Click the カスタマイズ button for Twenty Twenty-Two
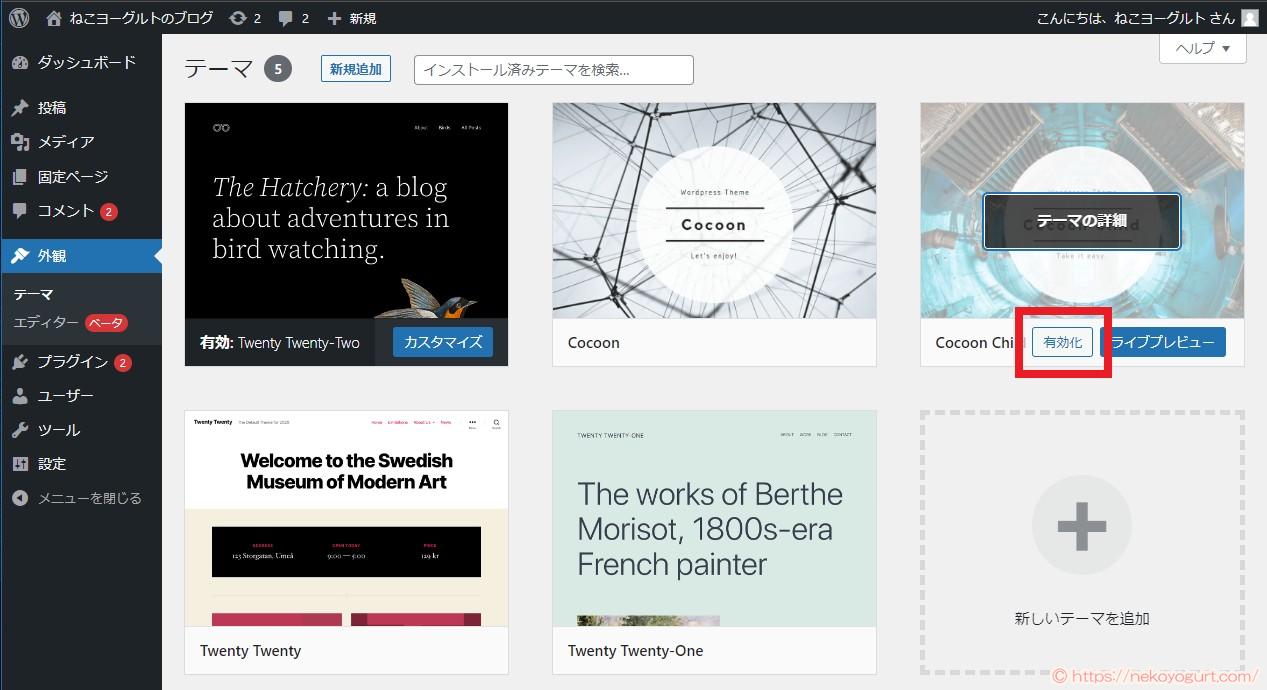The height and width of the screenshot is (690, 1267). (443, 342)
